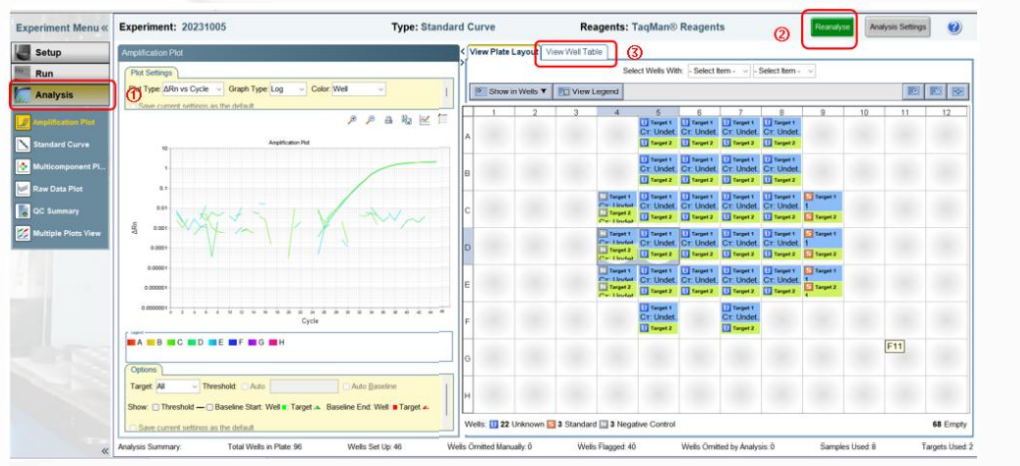Viewport: 1020px width, 466px height.
Task: Check the Auto Baseline option
Action: point(346,385)
